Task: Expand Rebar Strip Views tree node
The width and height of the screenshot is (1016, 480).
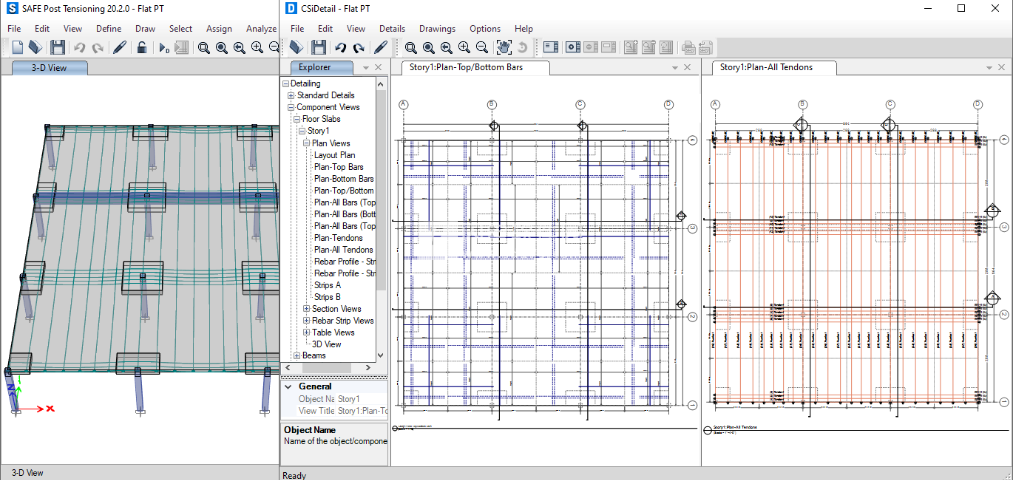Action: point(307,321)
